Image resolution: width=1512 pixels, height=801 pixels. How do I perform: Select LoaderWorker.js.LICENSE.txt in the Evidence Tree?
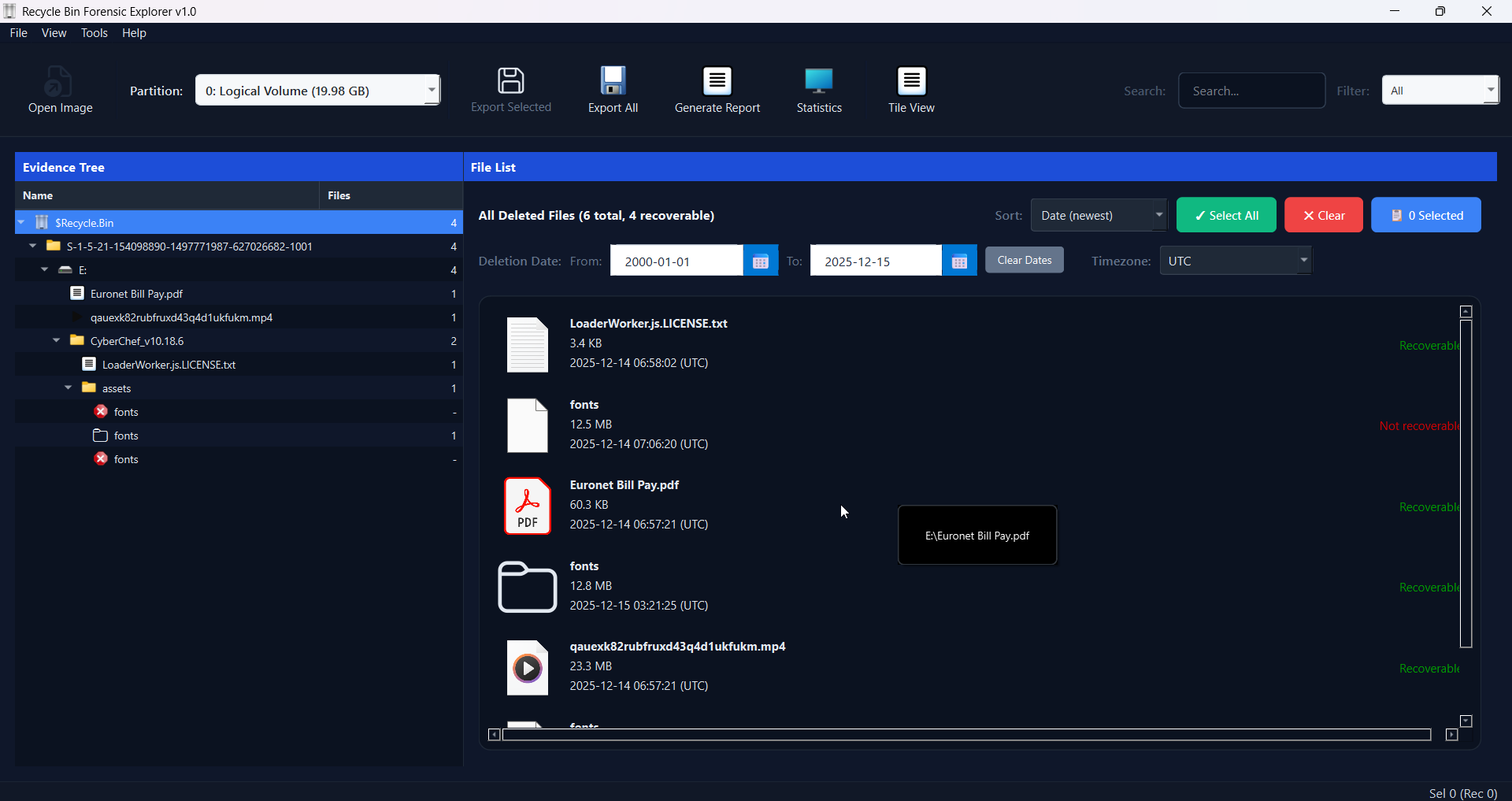click(168, 364)
